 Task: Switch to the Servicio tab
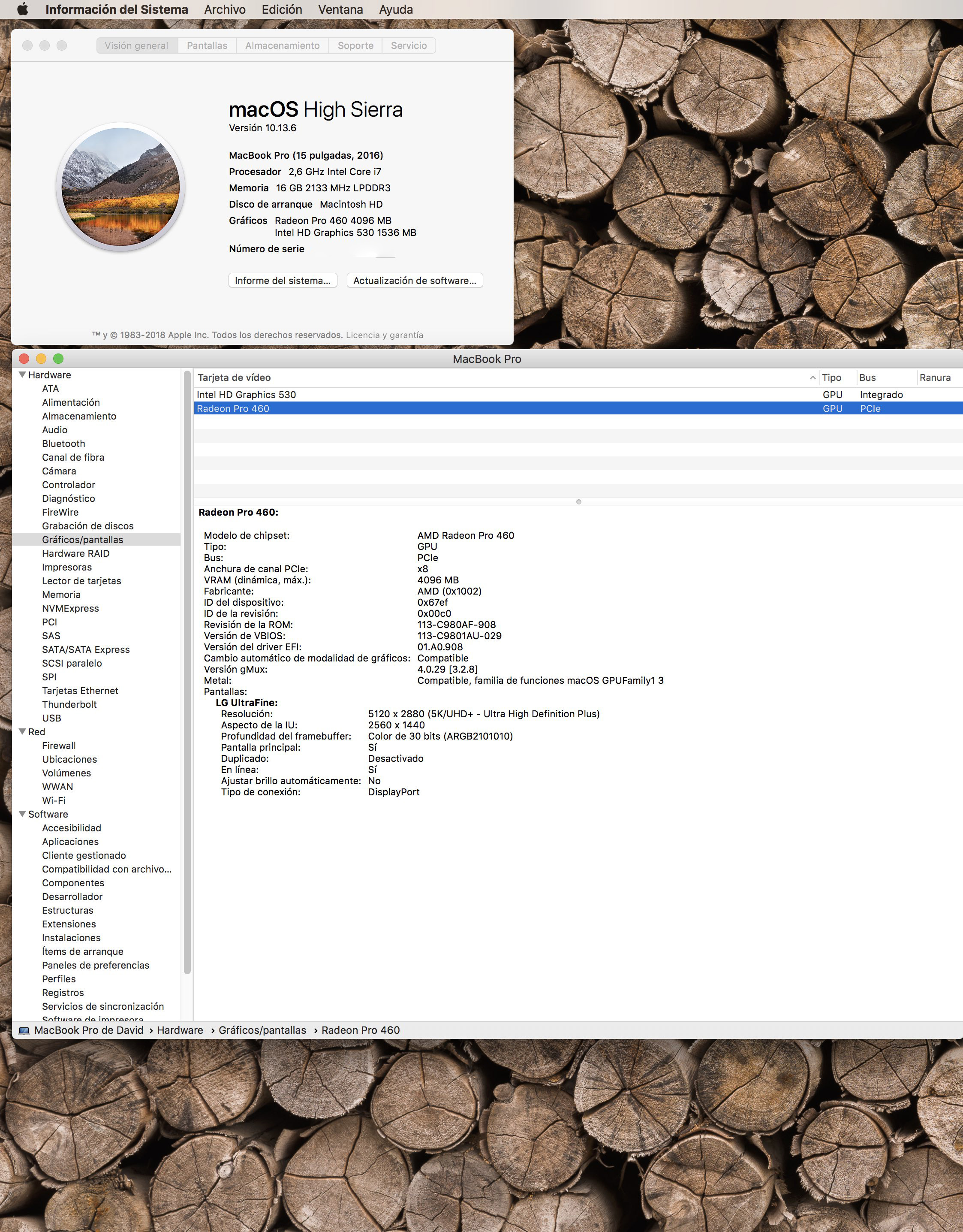click(409, 46)
